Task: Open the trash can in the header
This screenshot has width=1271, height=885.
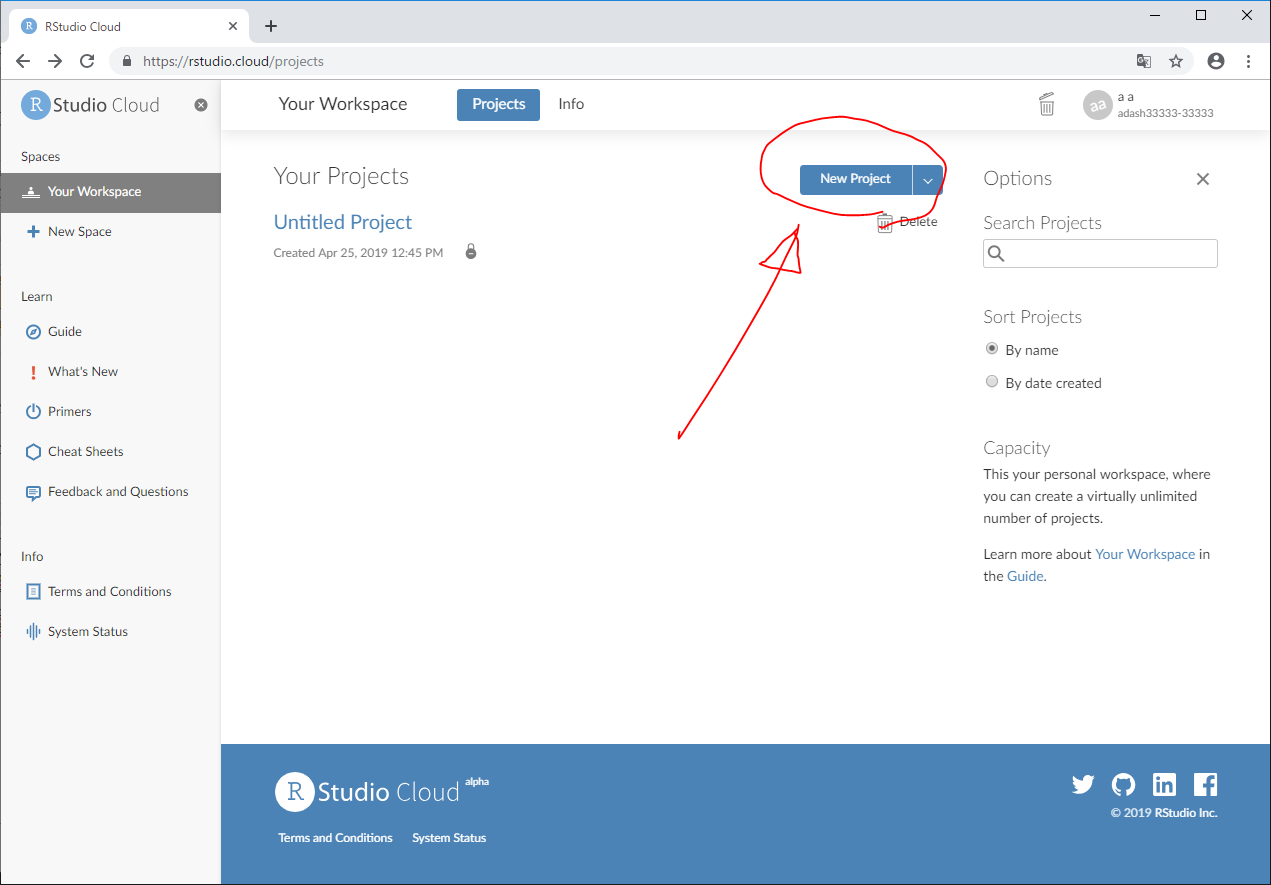Action: tap(1047, 104)
